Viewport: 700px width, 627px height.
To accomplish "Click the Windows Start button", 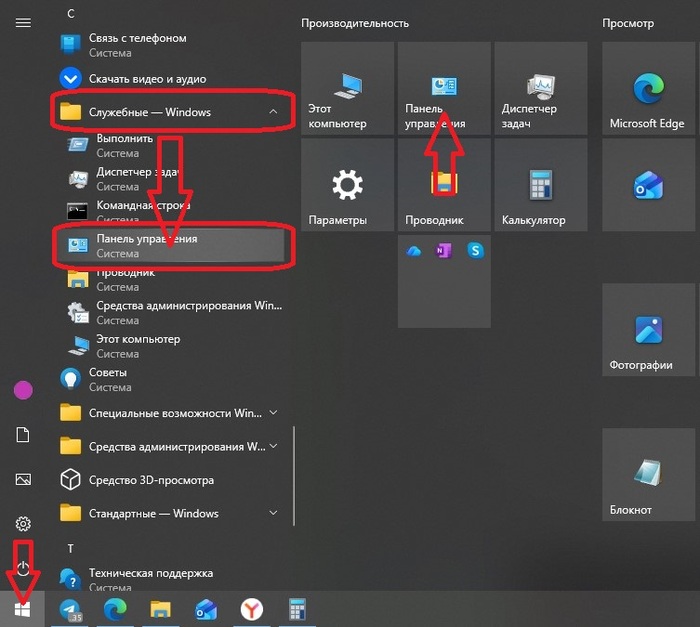I will click(23, 608).
